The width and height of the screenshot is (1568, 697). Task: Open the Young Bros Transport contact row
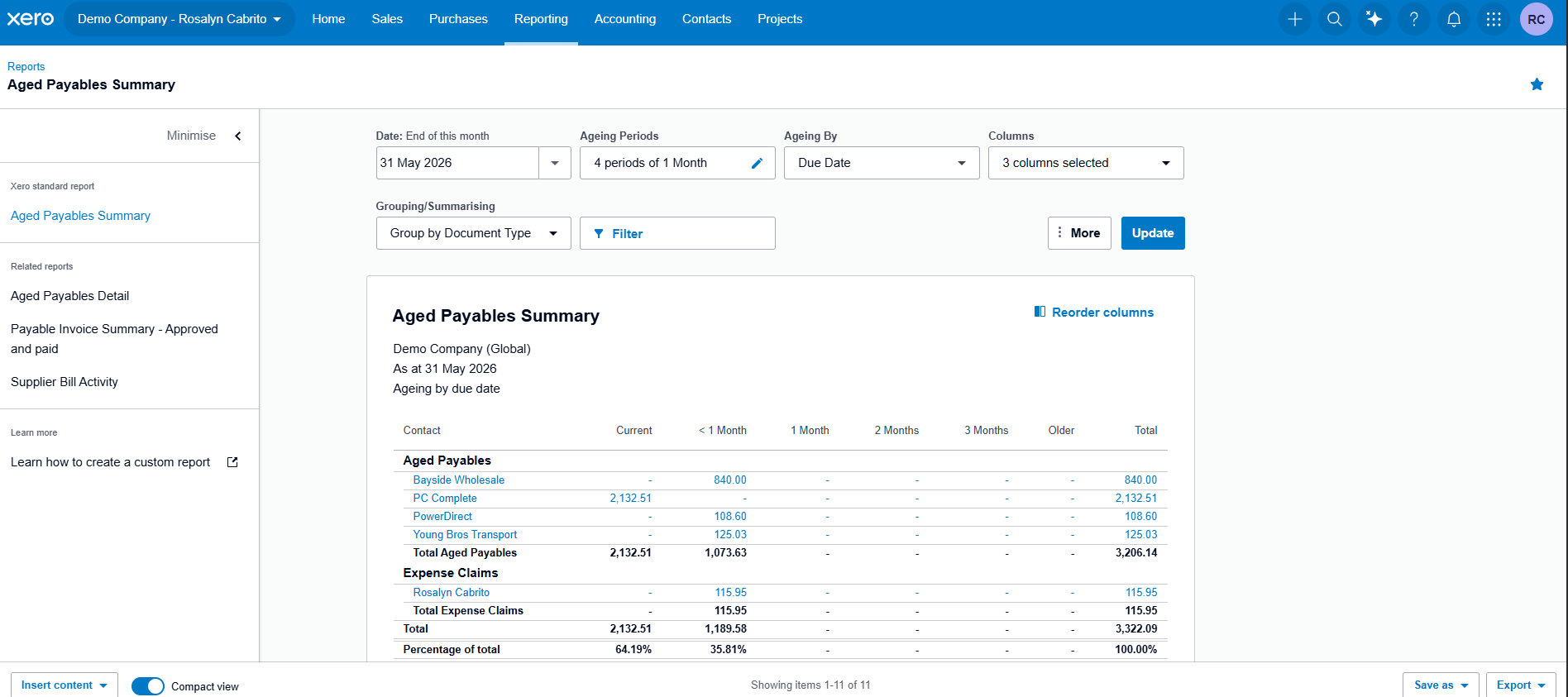point(465,535)
